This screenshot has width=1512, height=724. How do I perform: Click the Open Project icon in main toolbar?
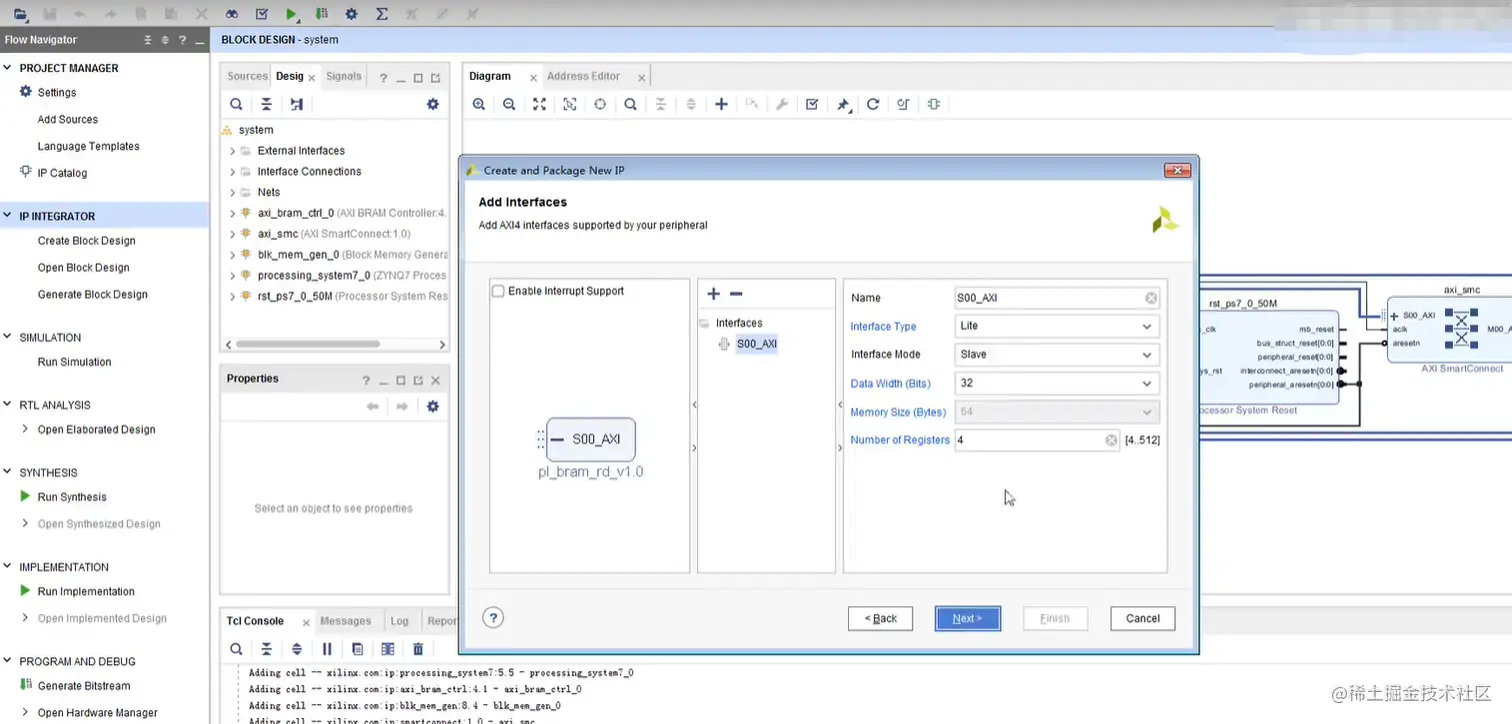coord(20,14)
